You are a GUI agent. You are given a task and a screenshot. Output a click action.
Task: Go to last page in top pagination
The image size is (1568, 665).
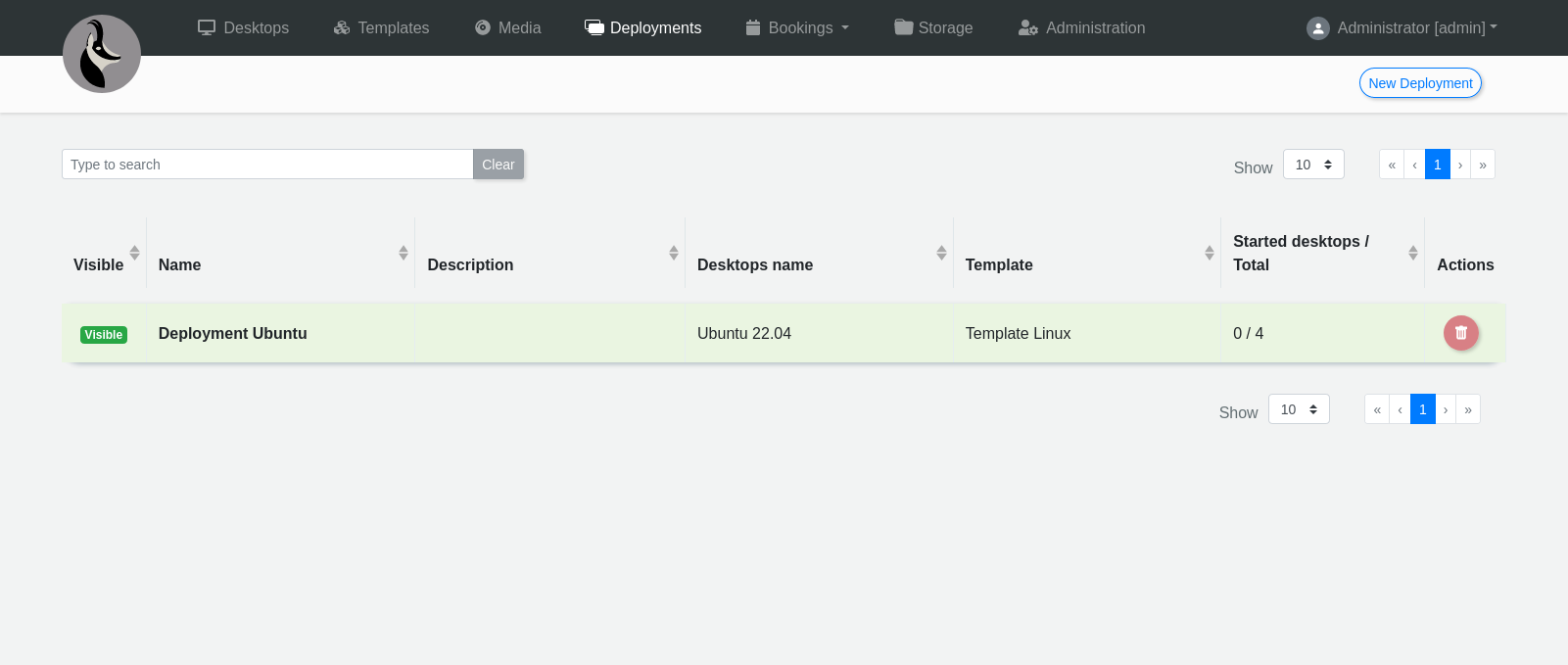1483,165
